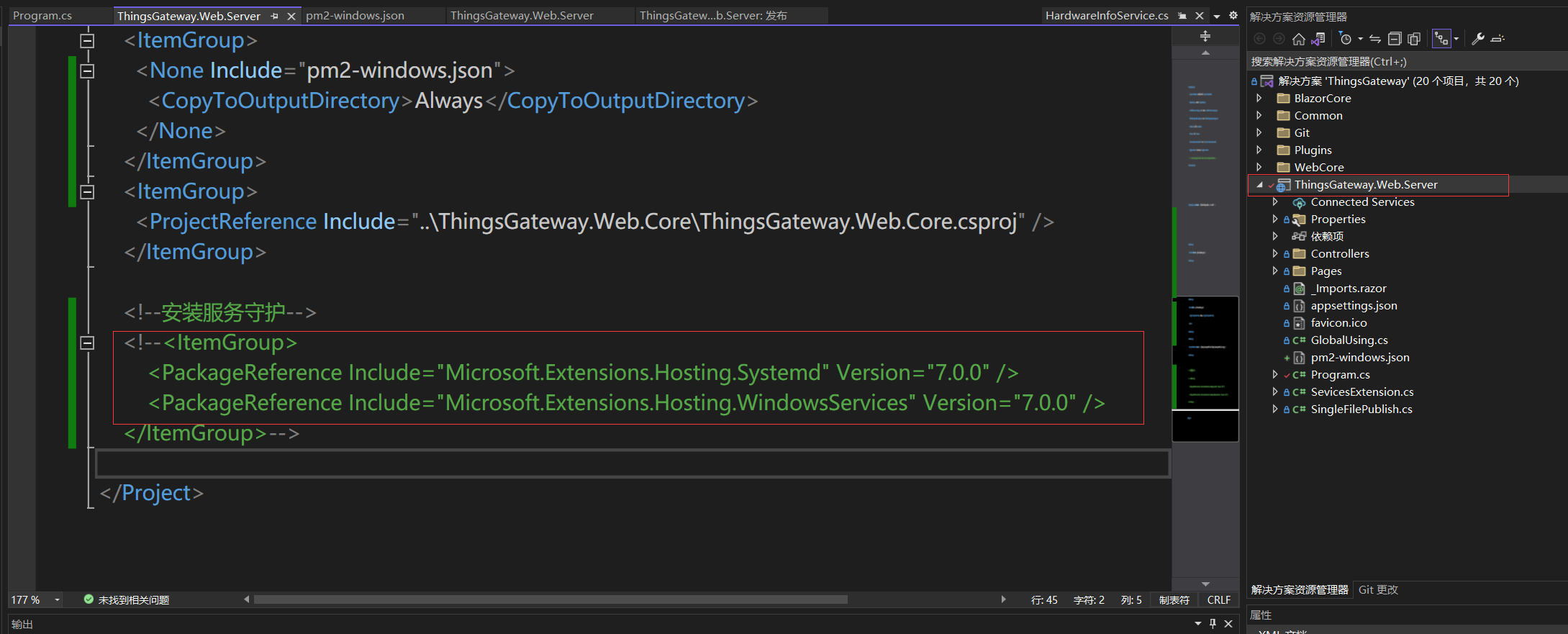Click the horizontal scrollbar of the editor

pos(550,599)
